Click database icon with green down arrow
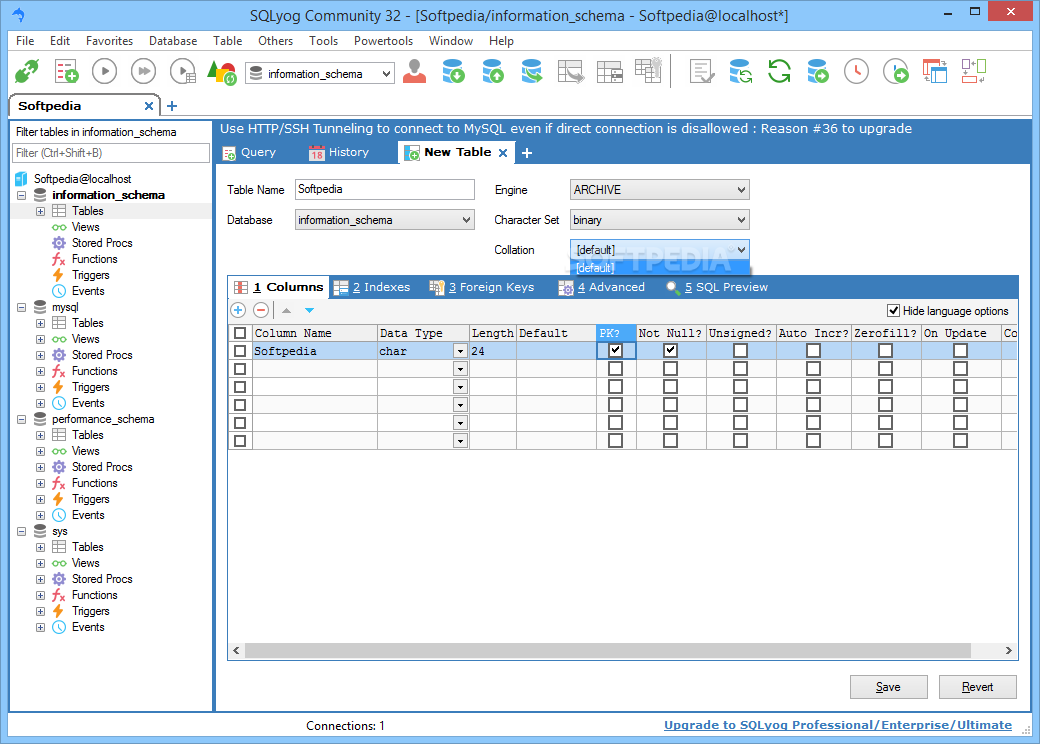 (x=454, y=71)
